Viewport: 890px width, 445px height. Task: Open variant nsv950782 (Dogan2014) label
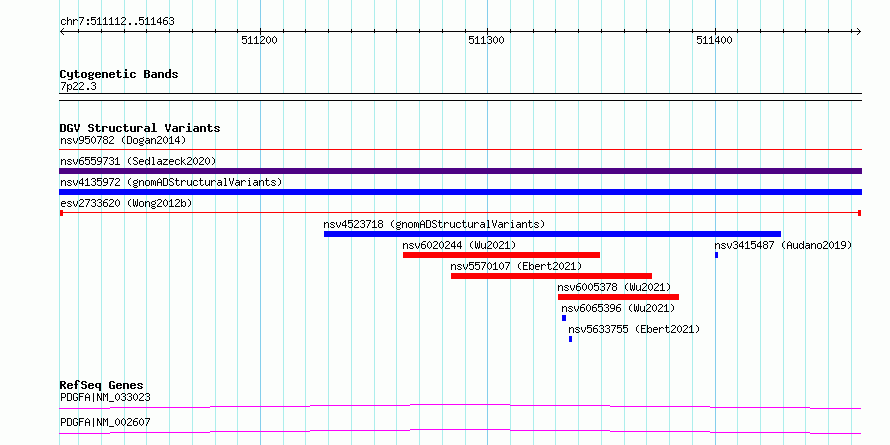tap(123, 140)
